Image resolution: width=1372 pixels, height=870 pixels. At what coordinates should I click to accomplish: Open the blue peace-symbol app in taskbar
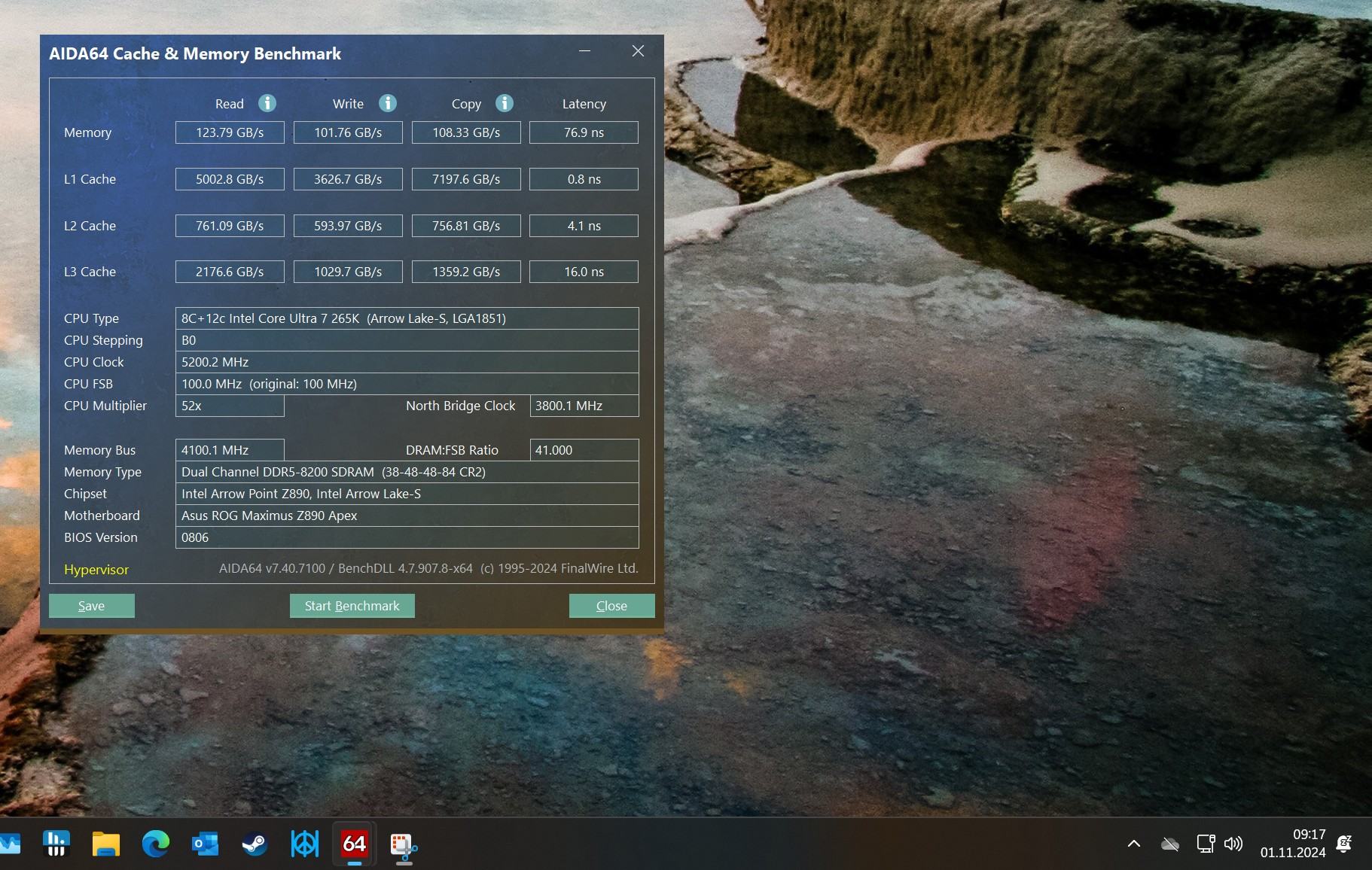coord(304,844)
